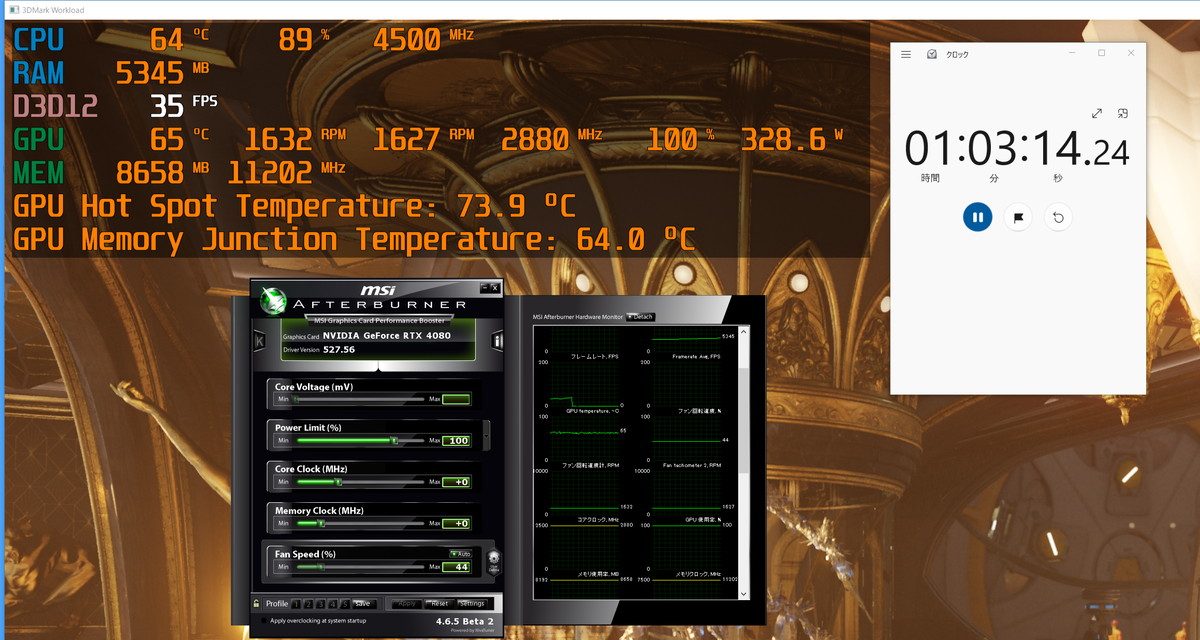Click the Fan Speed value field showing 44
This screenshot has width=1200, height=640.
pos(456,566)
